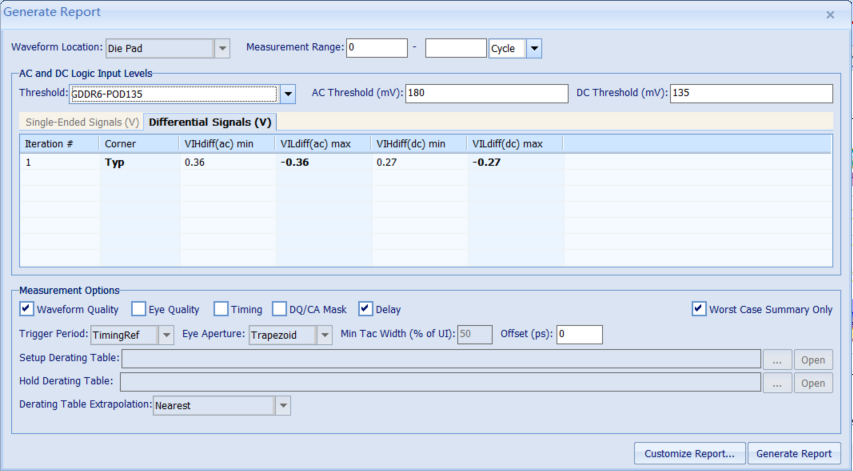Open the Trigger Period TimingRef dropdown
Screen dimensions: 853x471
(x=166, y=335)
